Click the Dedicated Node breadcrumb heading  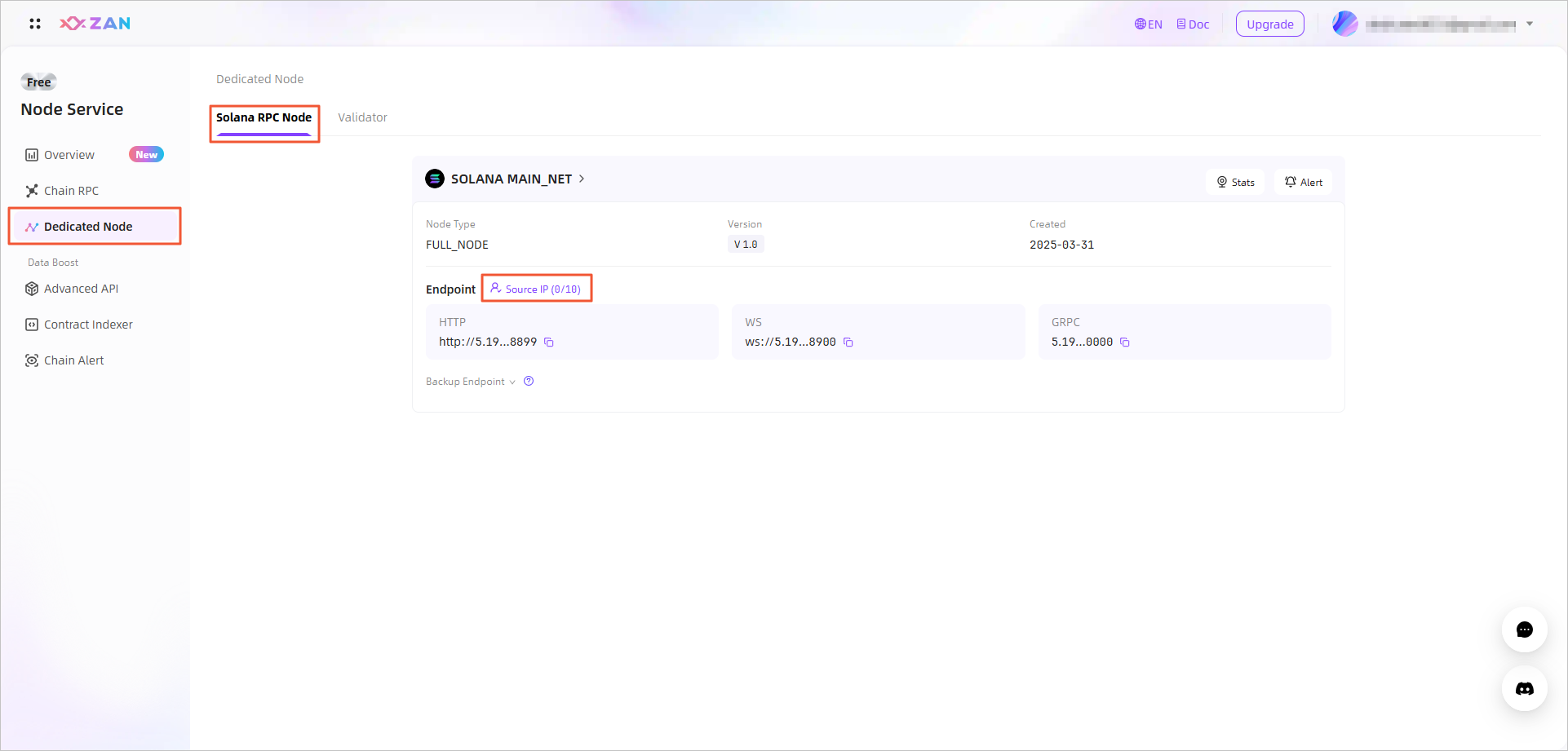(259, 79)
